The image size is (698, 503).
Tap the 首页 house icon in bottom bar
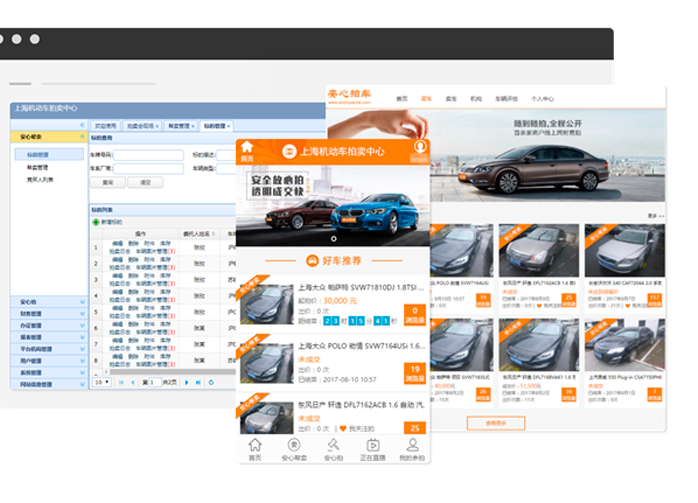pyautogui.click(x=255, y=446)
